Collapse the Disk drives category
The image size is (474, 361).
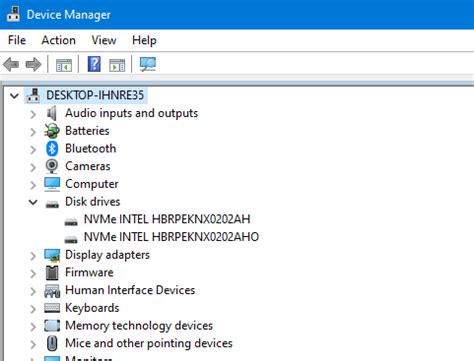click(33, 202)
